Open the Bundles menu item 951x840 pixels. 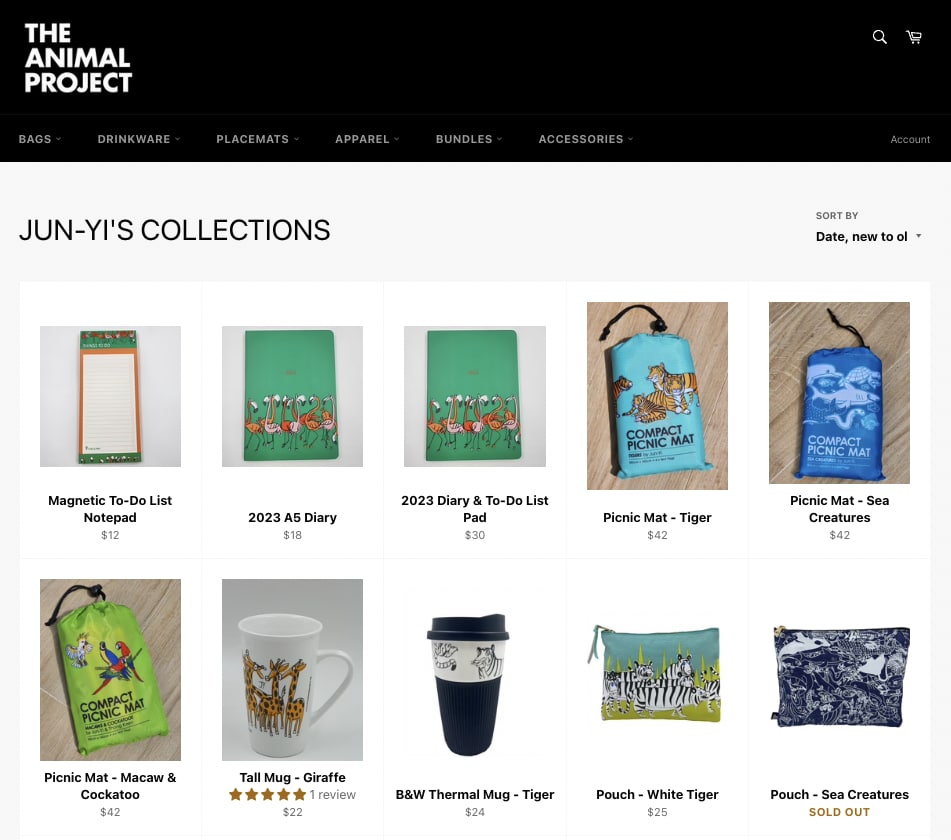(469, 139)
